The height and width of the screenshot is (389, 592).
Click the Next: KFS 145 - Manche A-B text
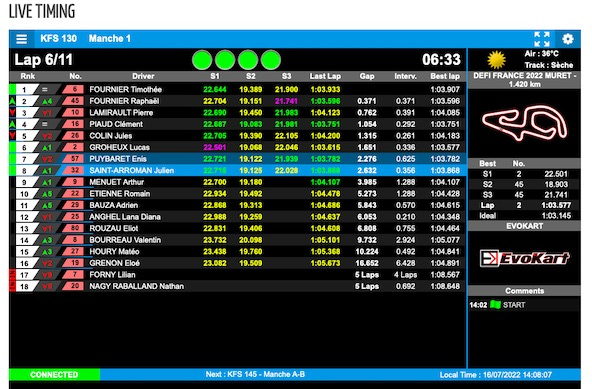[x=255, y=374]
